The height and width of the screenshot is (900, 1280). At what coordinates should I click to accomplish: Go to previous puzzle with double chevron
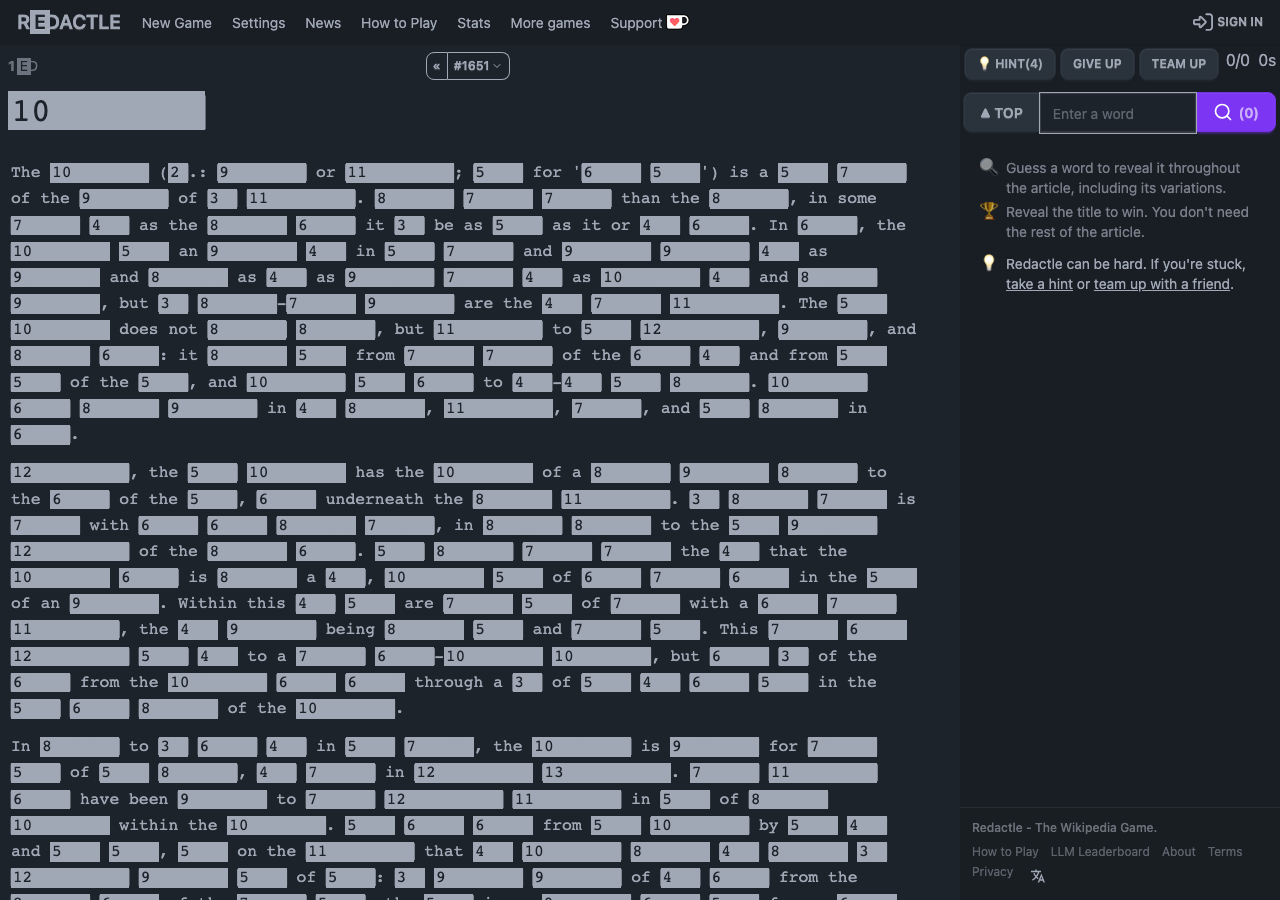click(x=437, y=66)
